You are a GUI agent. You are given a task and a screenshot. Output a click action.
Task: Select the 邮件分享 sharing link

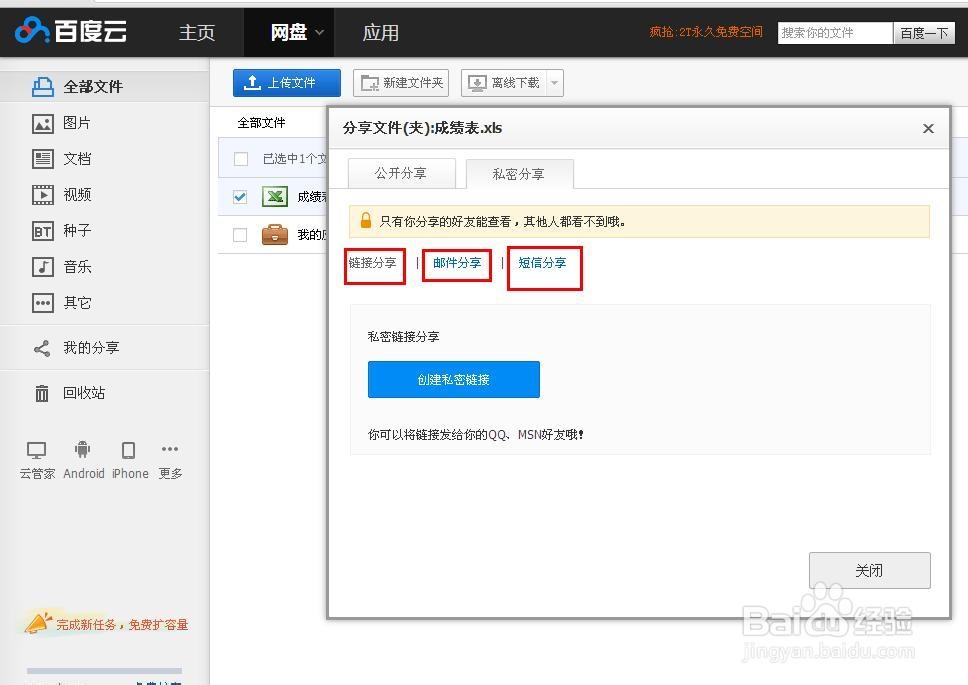[x=456, y=264]
